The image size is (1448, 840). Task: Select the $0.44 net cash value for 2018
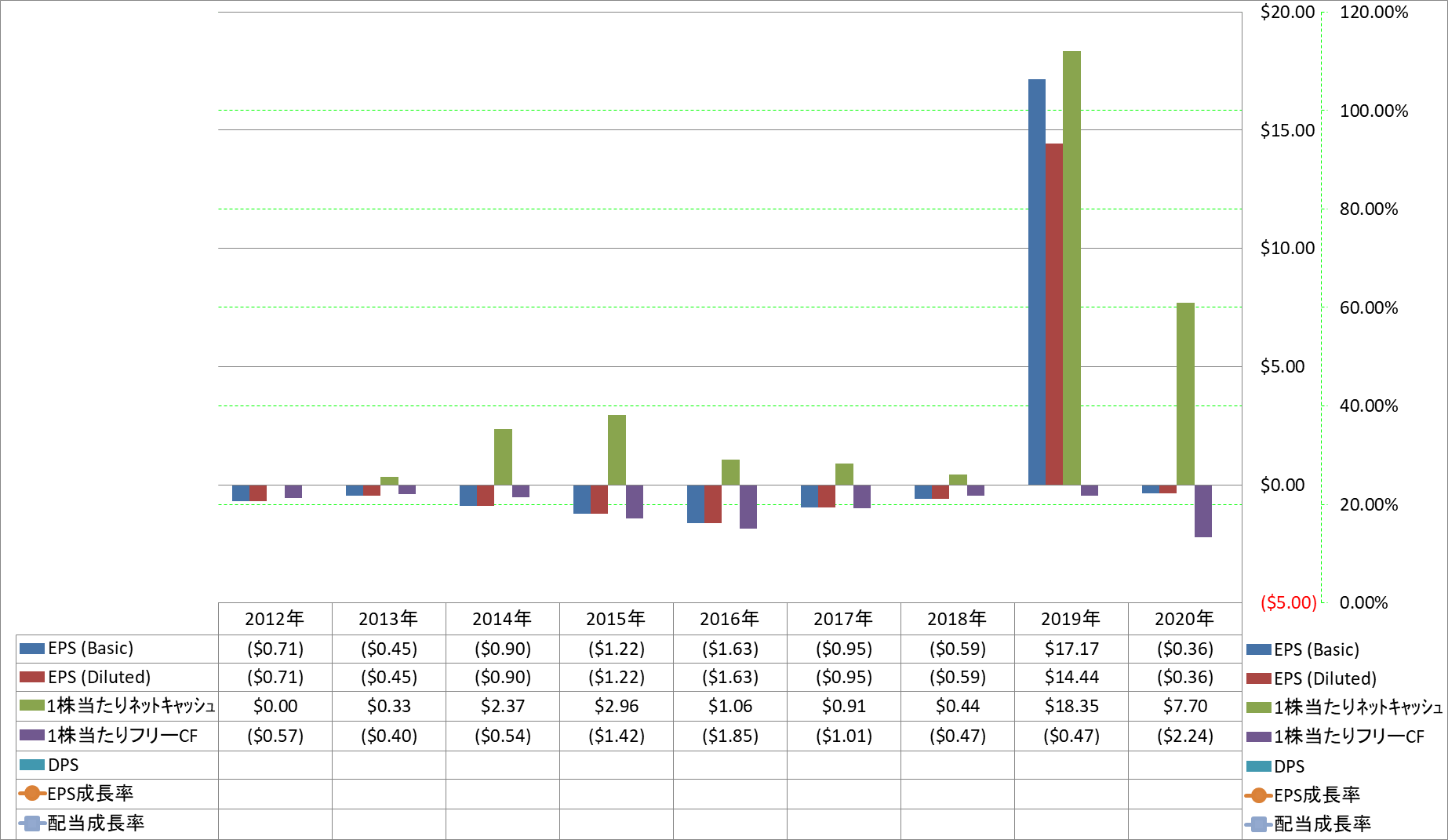tap(958, 706)
